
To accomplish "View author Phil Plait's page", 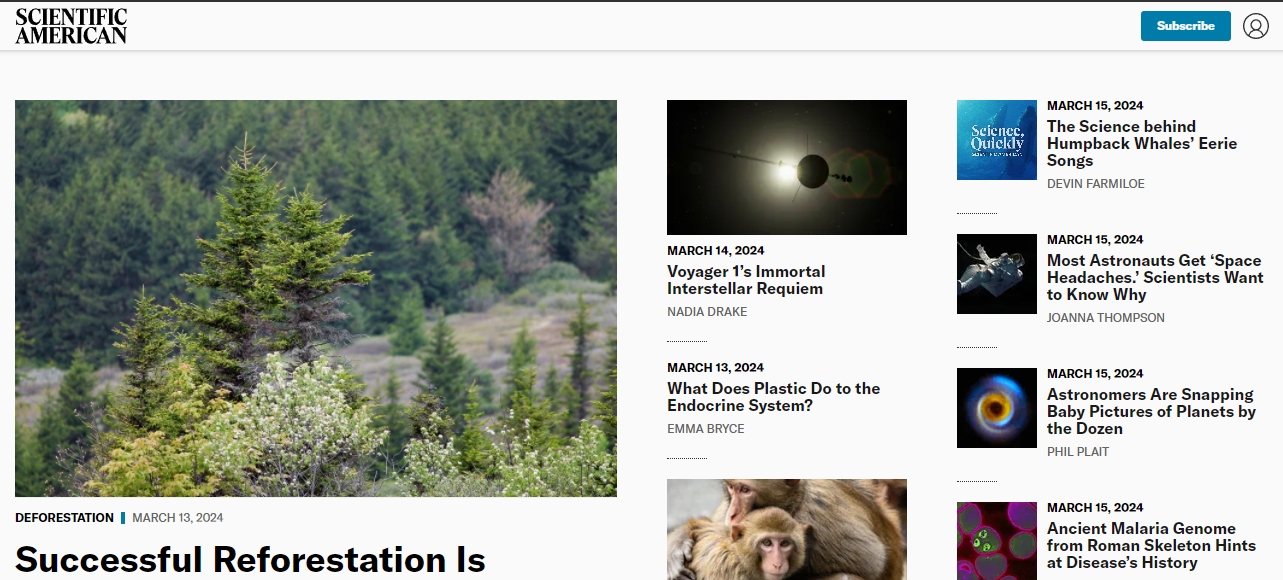I will pyautogui.click(x=1078, y=452).
